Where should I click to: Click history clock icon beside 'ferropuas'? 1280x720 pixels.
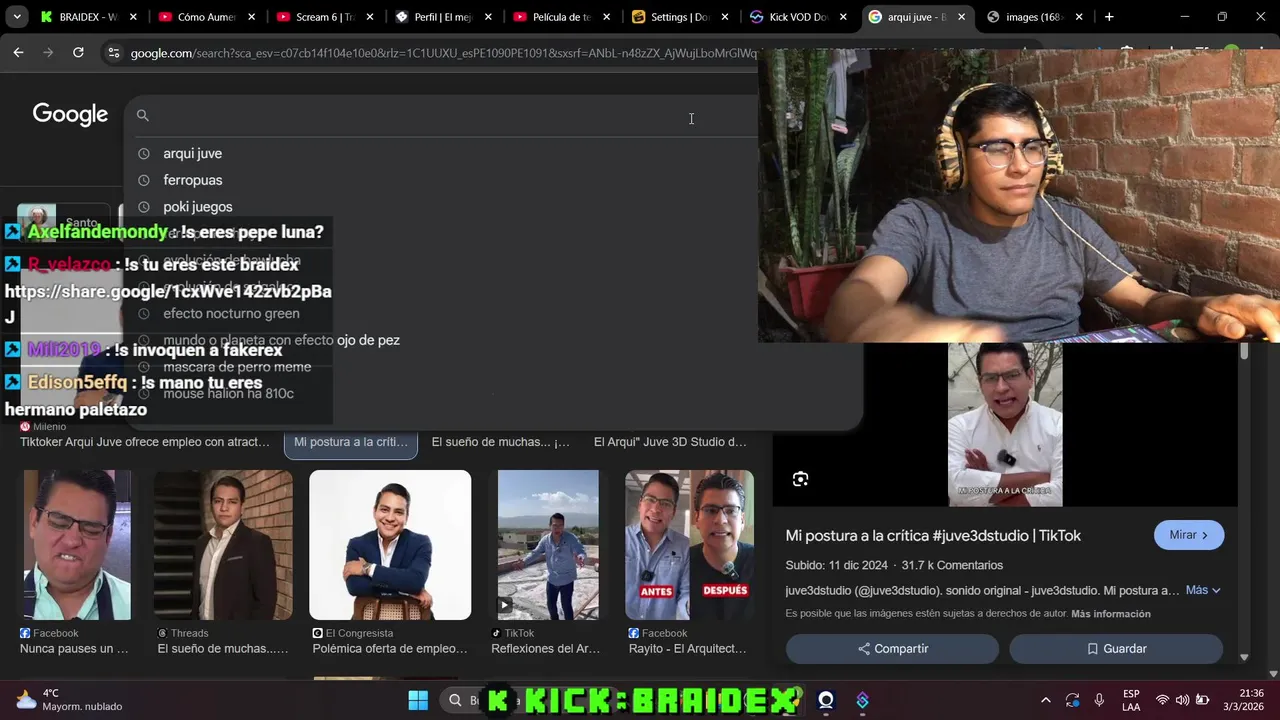pos(143,180)
